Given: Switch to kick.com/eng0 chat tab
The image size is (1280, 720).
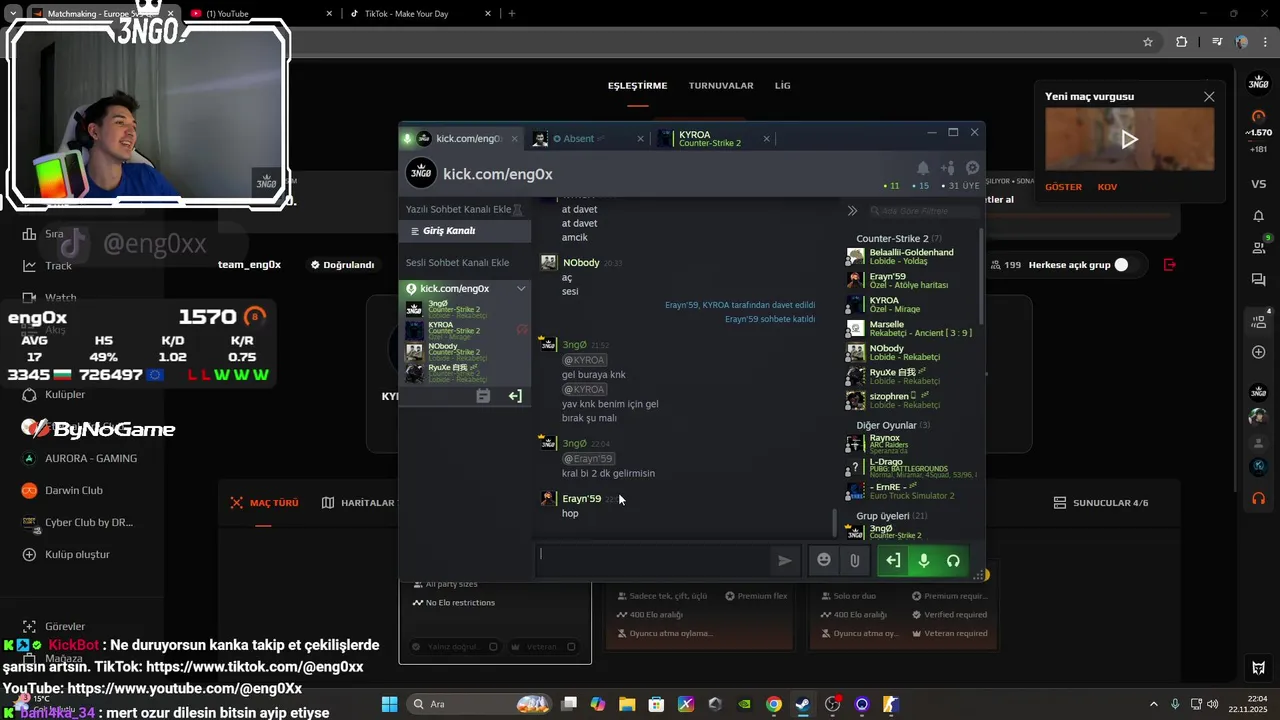Looking at the screenshot, I should 459,139.
